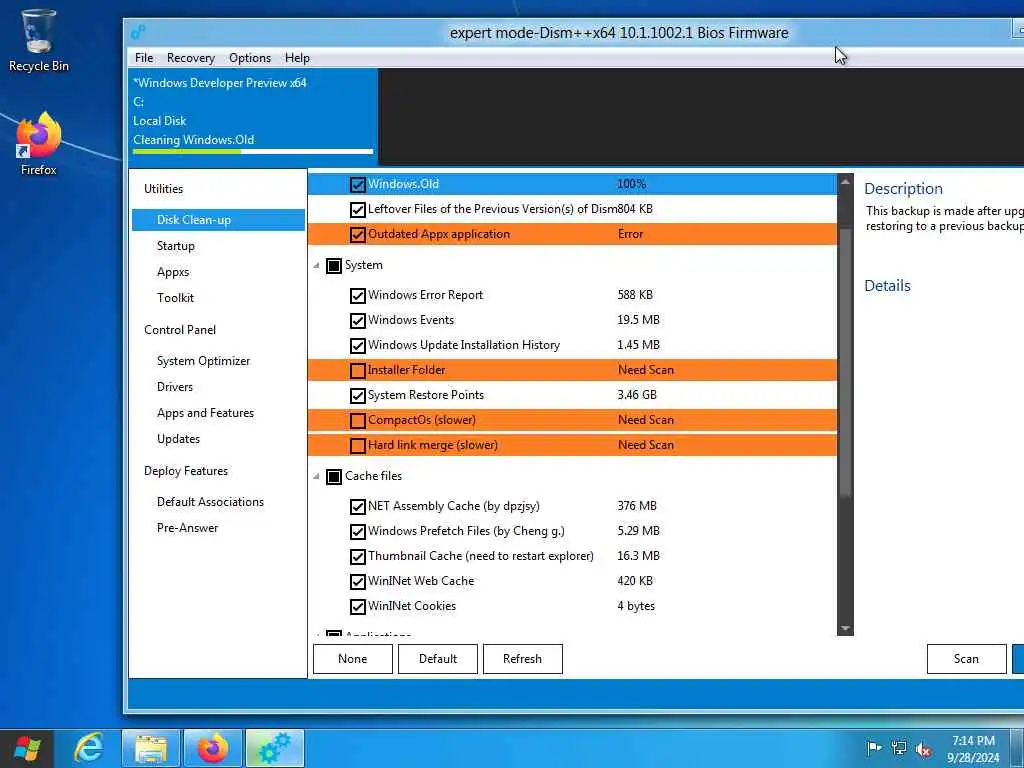This screenshot has height=768, width=1024.
Task: Open Appxs in the sidebar
Action: coord(173,272)
